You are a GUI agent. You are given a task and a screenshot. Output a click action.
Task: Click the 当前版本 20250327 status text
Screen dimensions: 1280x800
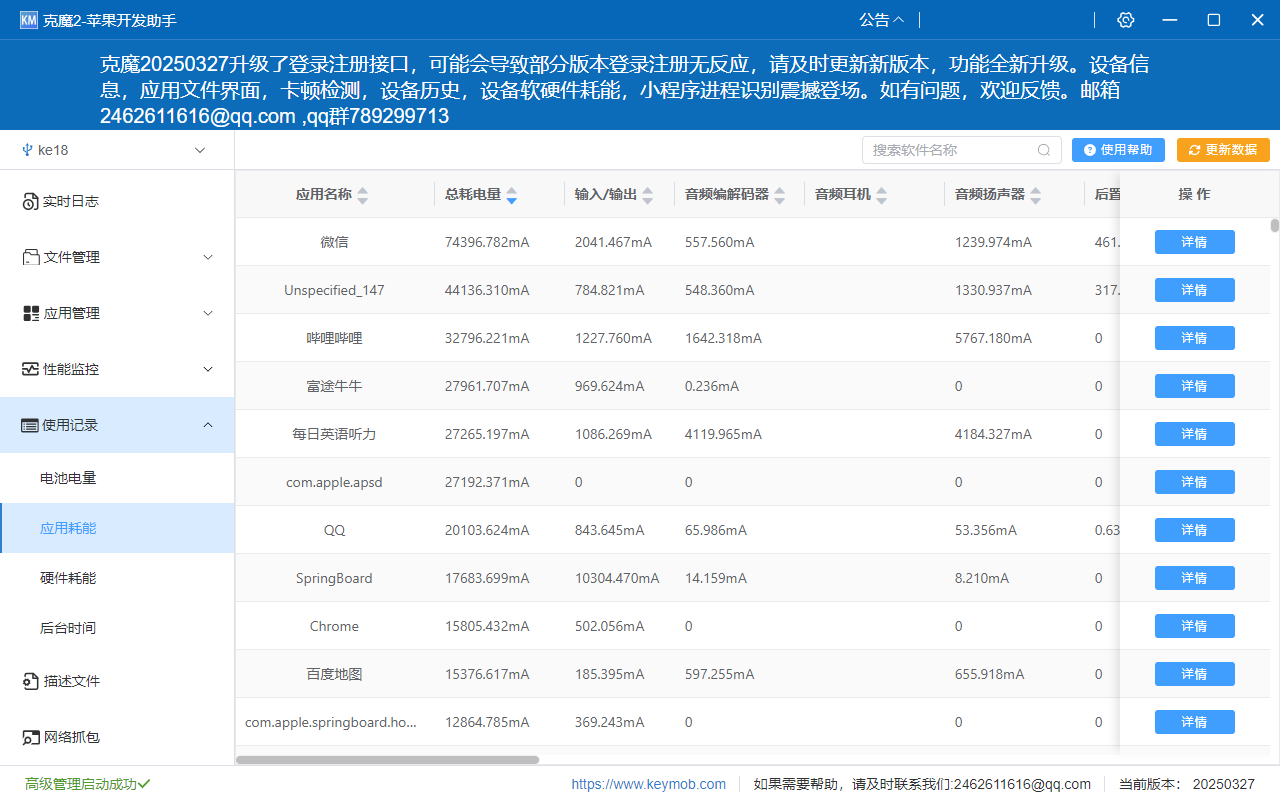pos(1186,784)
